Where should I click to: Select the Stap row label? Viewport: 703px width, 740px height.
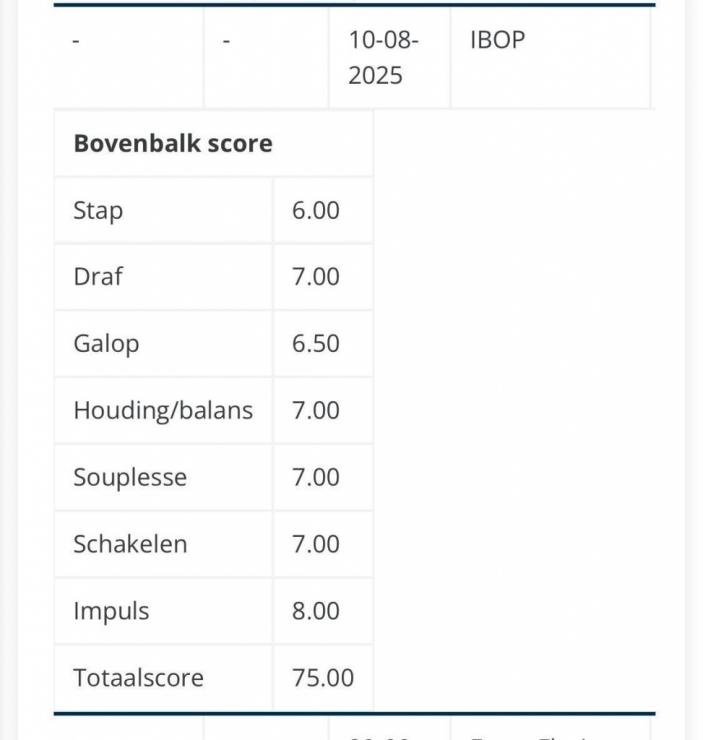pyautogui.click(x=98, y=210)
